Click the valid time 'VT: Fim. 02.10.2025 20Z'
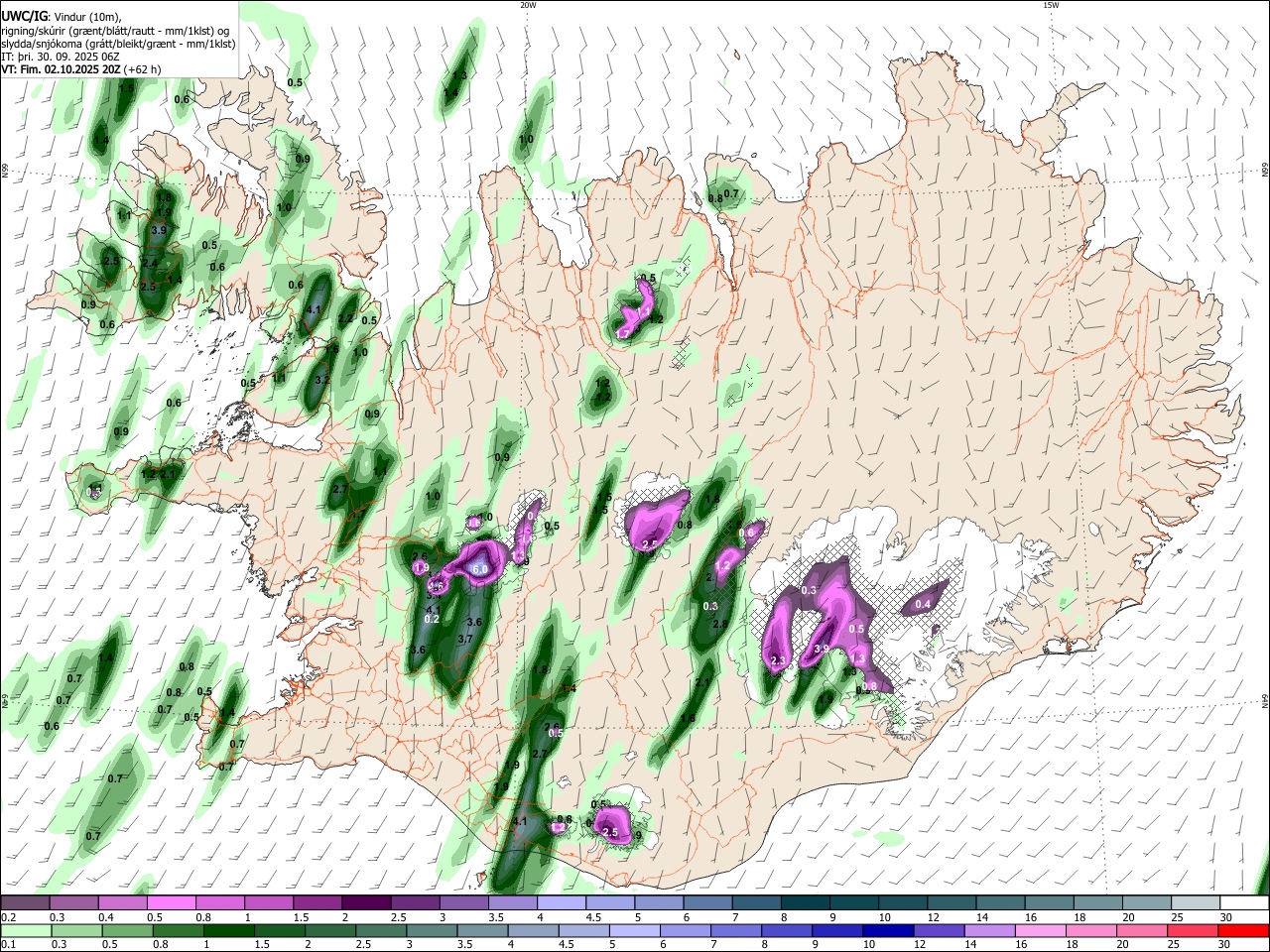The height and width of the screenshot is (952, 1270). [x=62, y=69]
